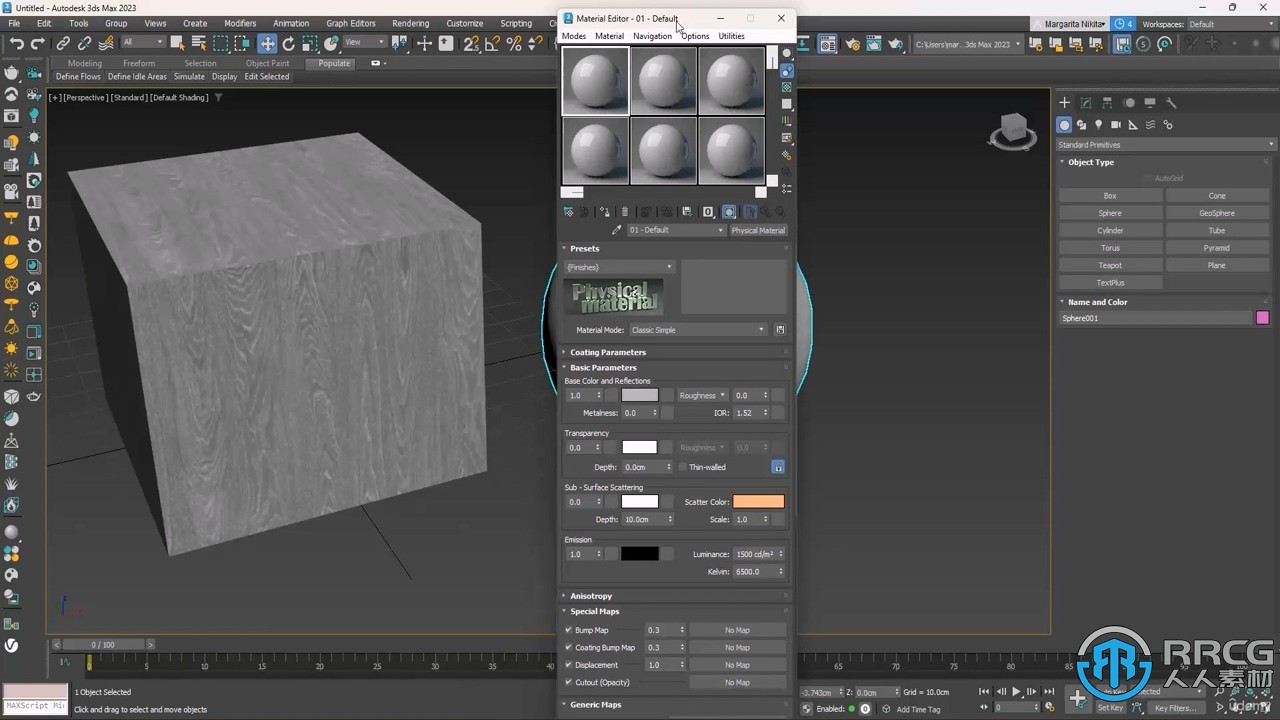Click the Play Animation button

pos(1017,692)
